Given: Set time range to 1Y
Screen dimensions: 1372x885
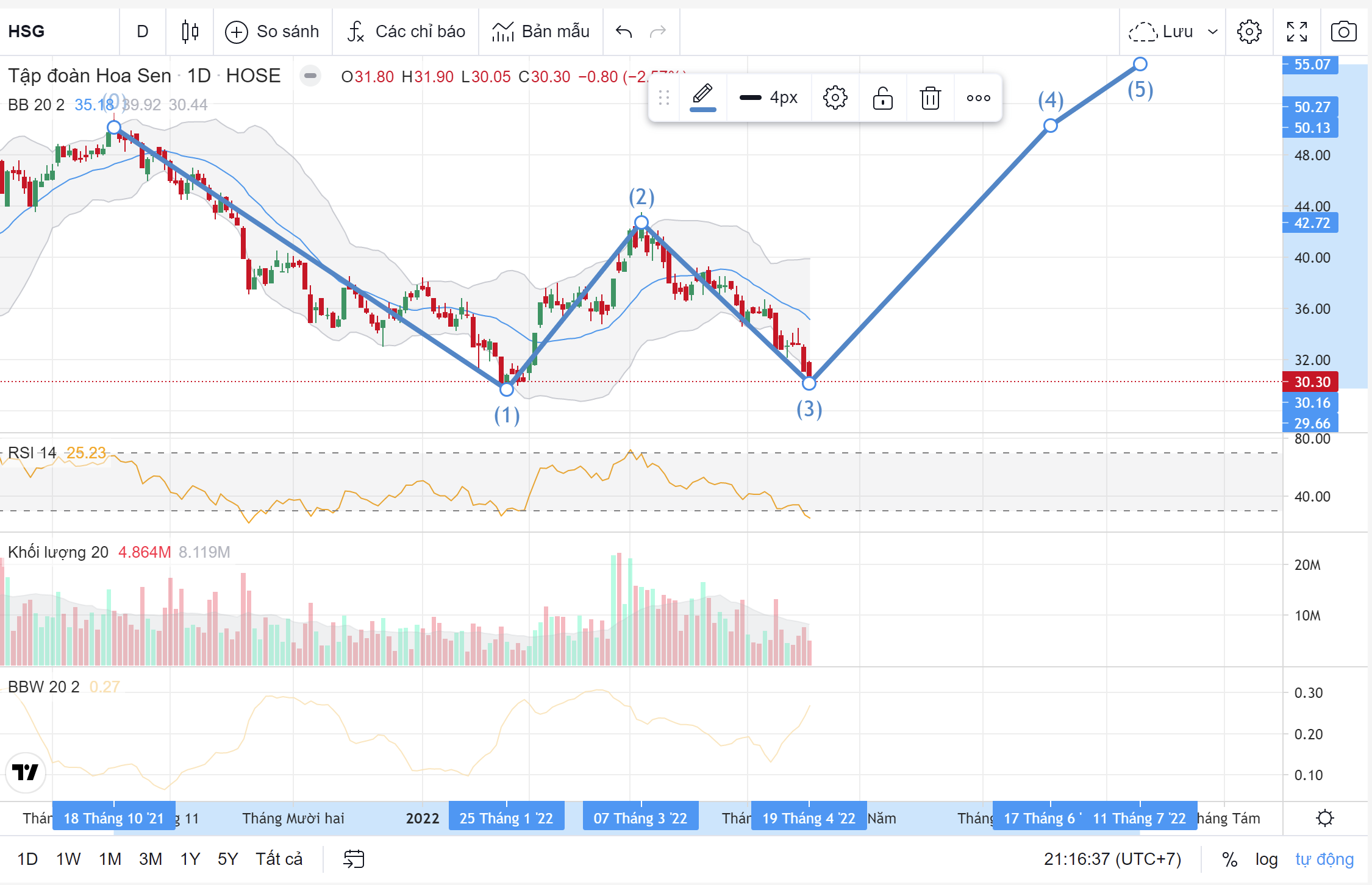Looking at the screenshot, I should coord(190,859).
